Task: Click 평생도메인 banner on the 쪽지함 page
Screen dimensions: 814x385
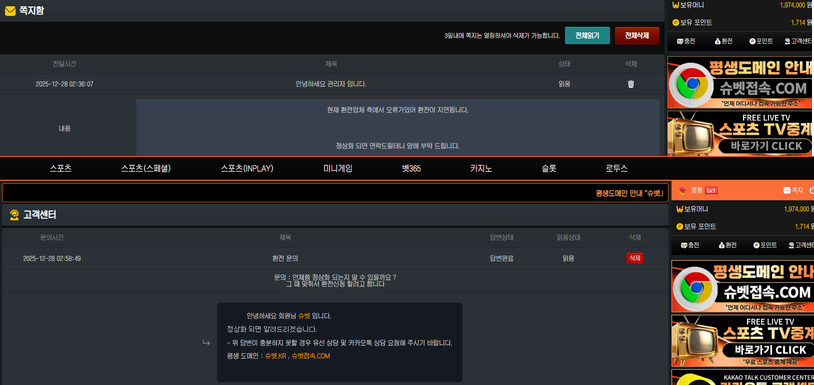Action: click(x=740, y=82)
